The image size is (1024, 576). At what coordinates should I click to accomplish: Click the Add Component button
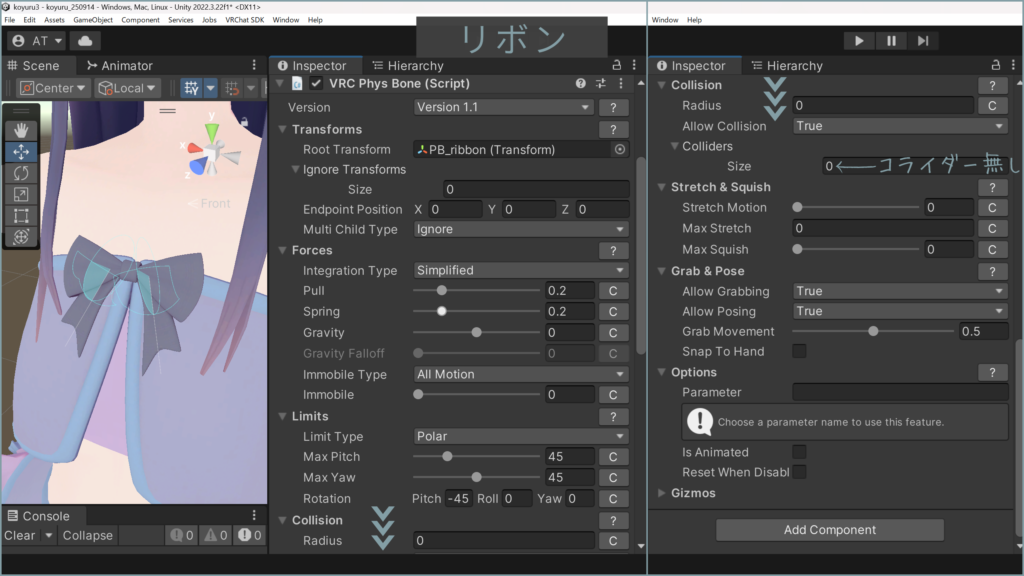click(829, 530)
